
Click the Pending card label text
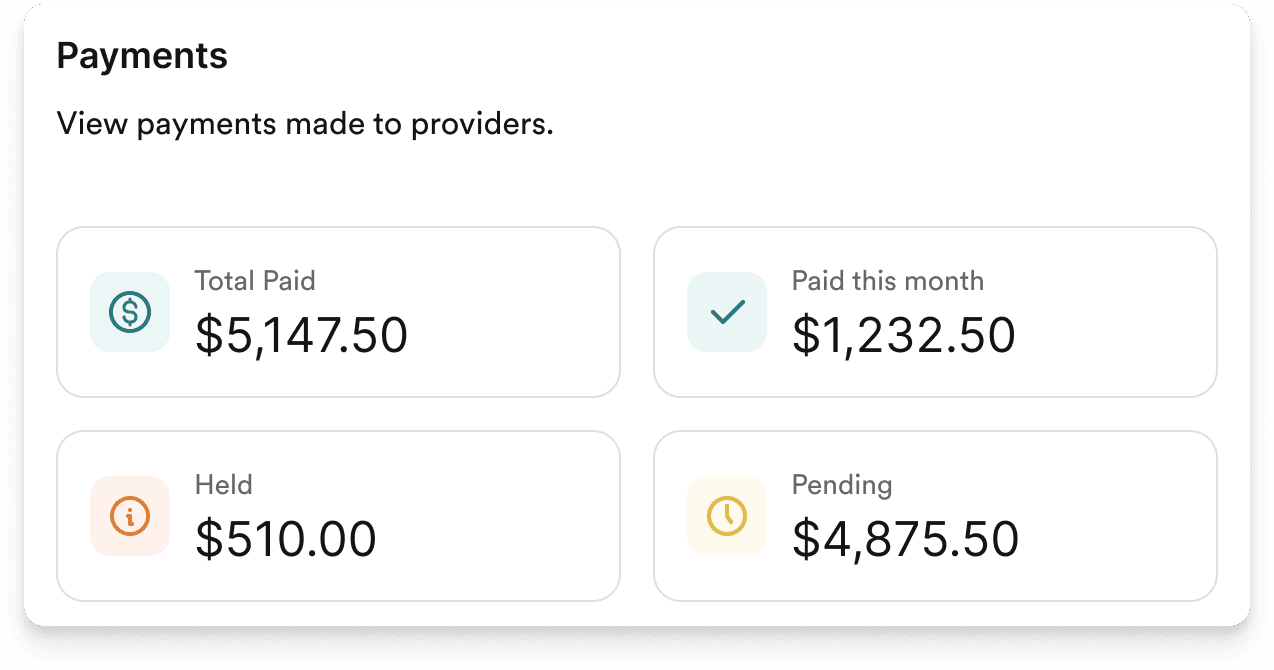pyautogui.click(x=842, y=485)
